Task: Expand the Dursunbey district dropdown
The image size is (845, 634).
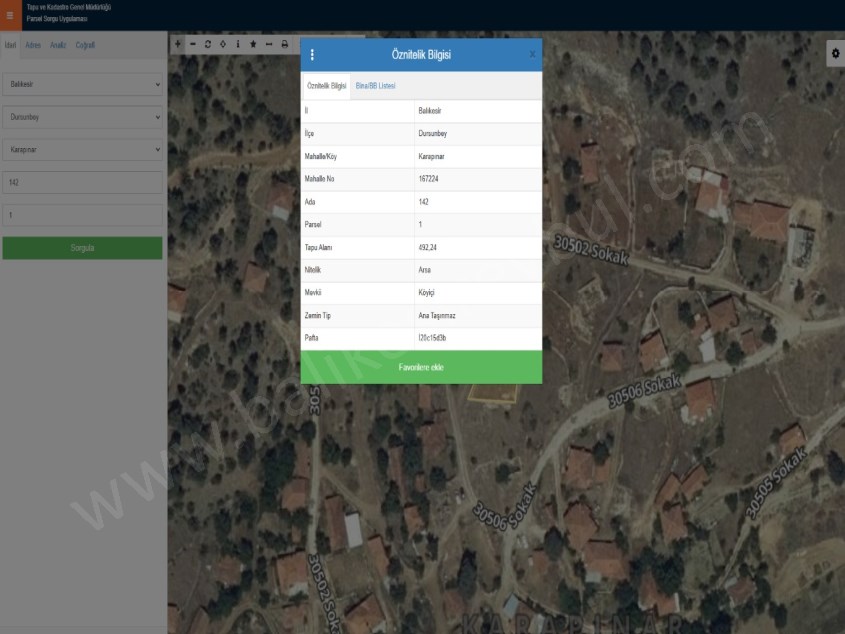Action: (82, 117)
